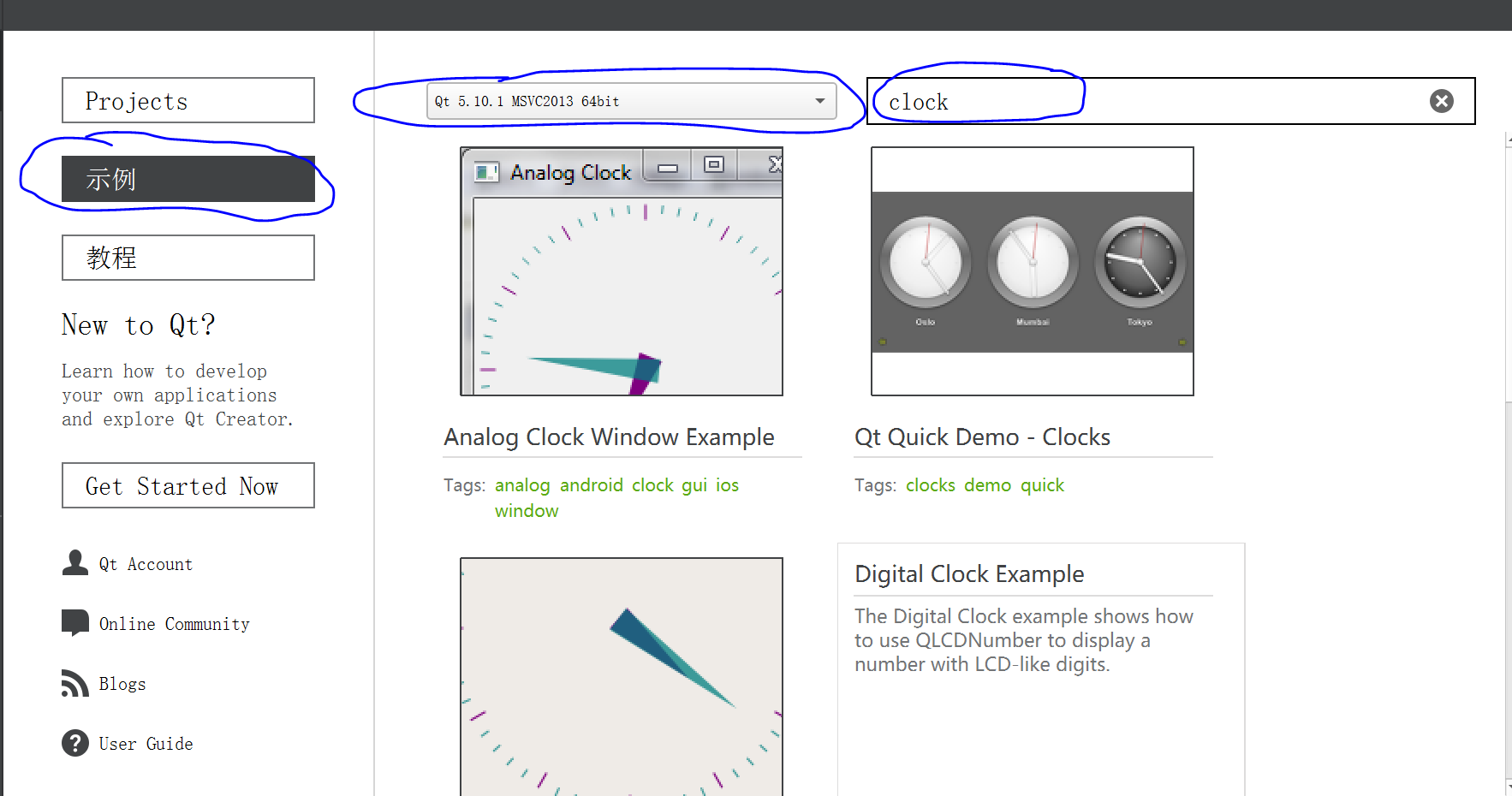Open Online Community link
Viewport: 1512px width, 796px height.
coord(175,624)
